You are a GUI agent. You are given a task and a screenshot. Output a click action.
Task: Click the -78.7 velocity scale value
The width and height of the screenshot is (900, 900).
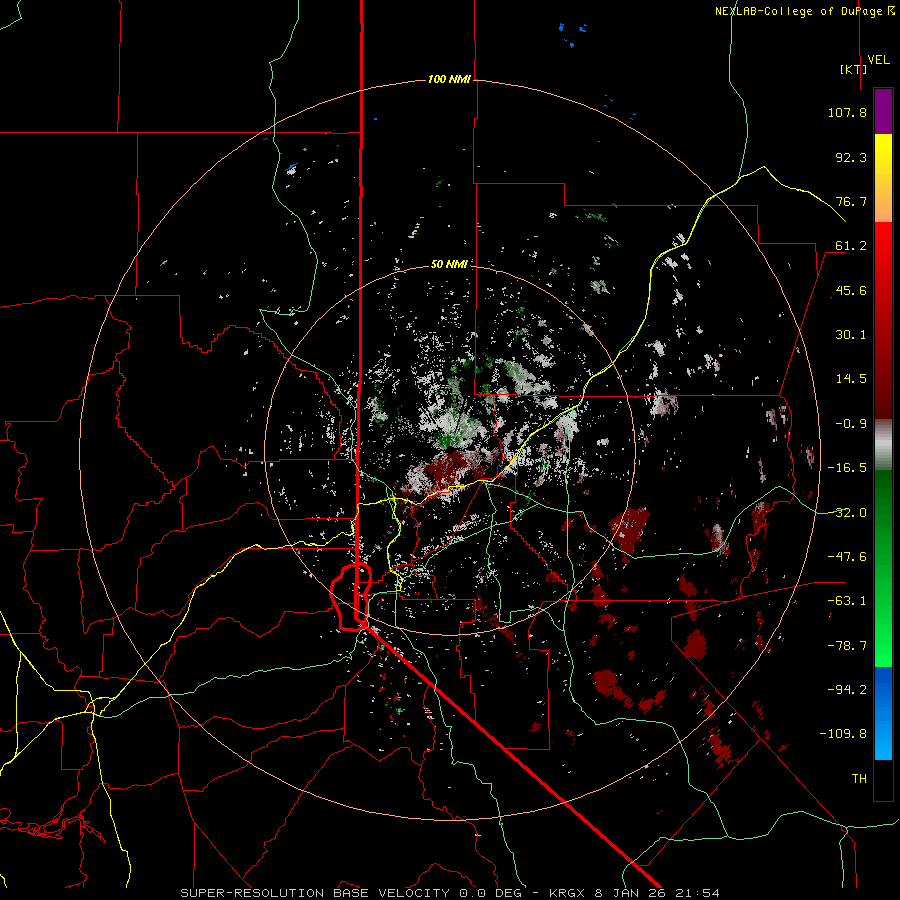847,646
